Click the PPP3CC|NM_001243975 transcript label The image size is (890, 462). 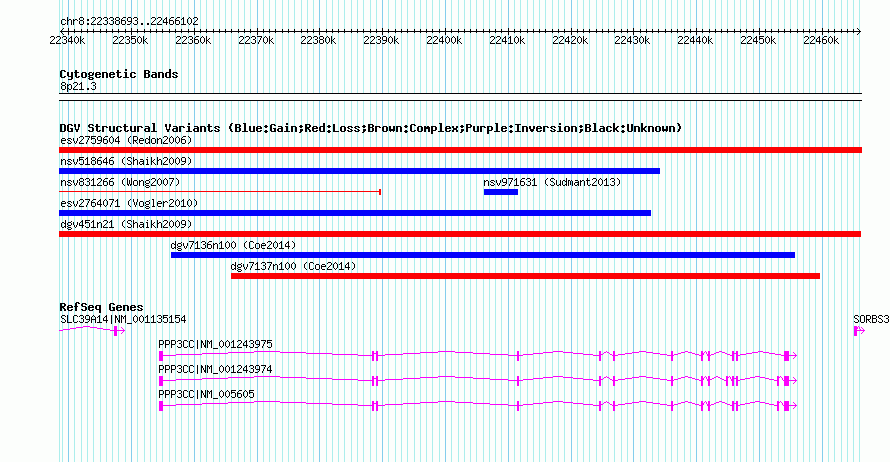pos(215,345)
